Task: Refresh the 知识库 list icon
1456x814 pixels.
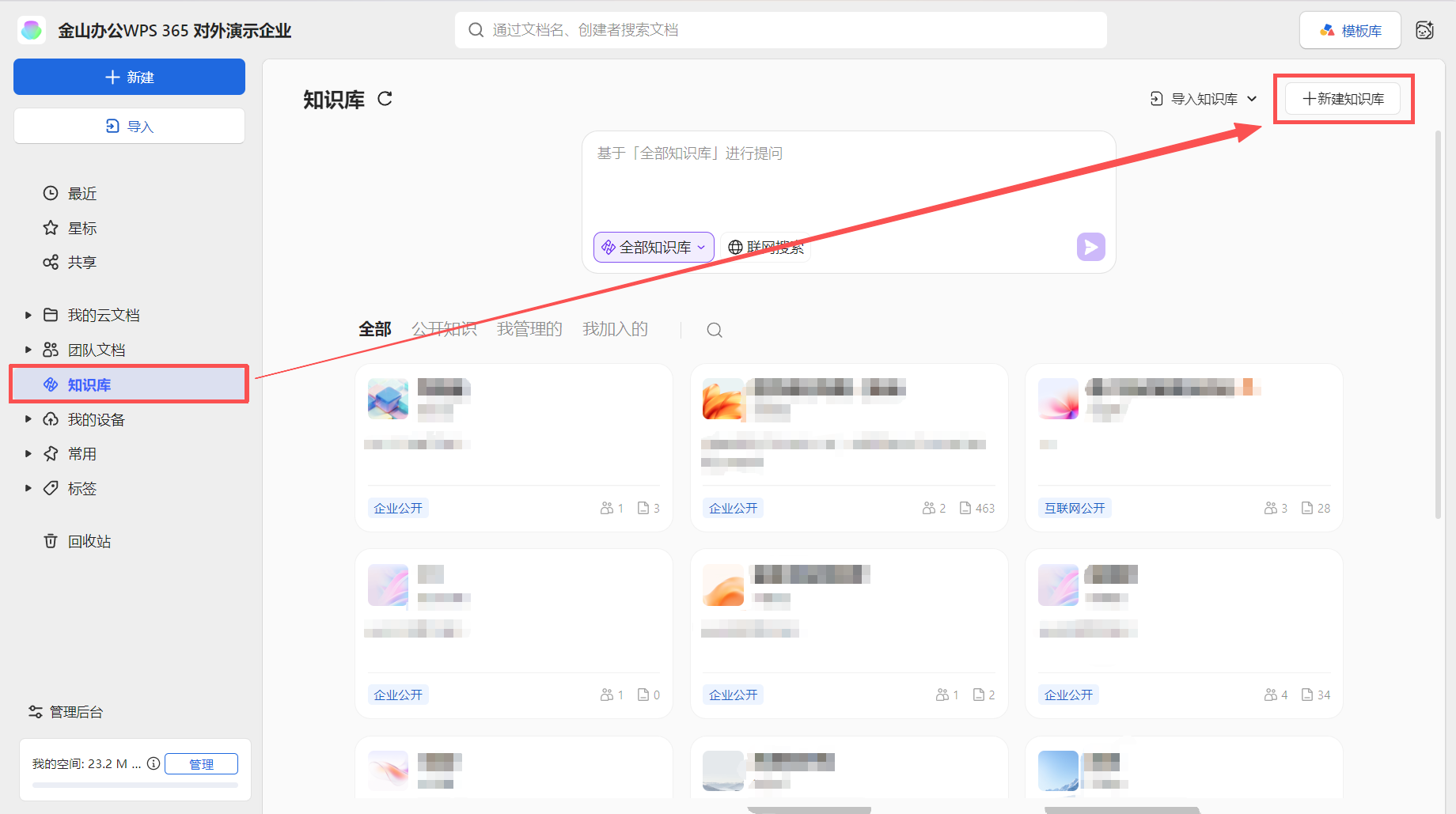Action: [x=385, y=99]
